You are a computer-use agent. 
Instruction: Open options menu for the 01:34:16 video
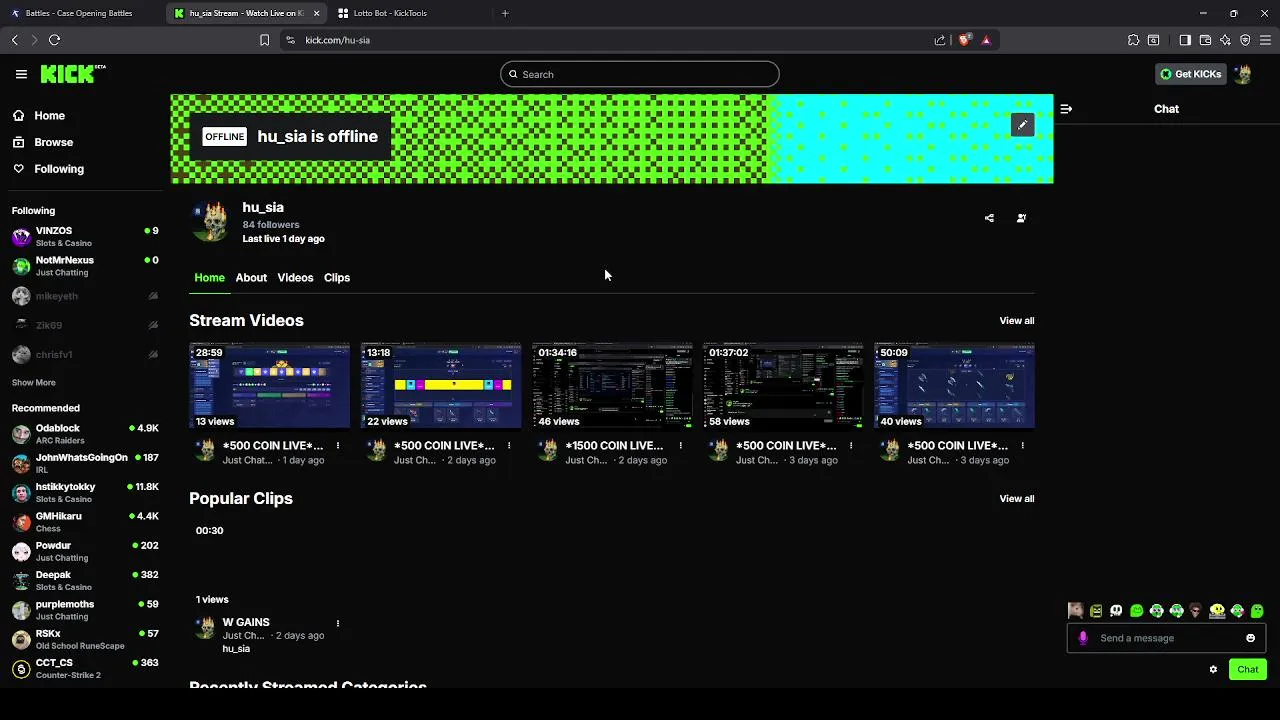[681, 446]
